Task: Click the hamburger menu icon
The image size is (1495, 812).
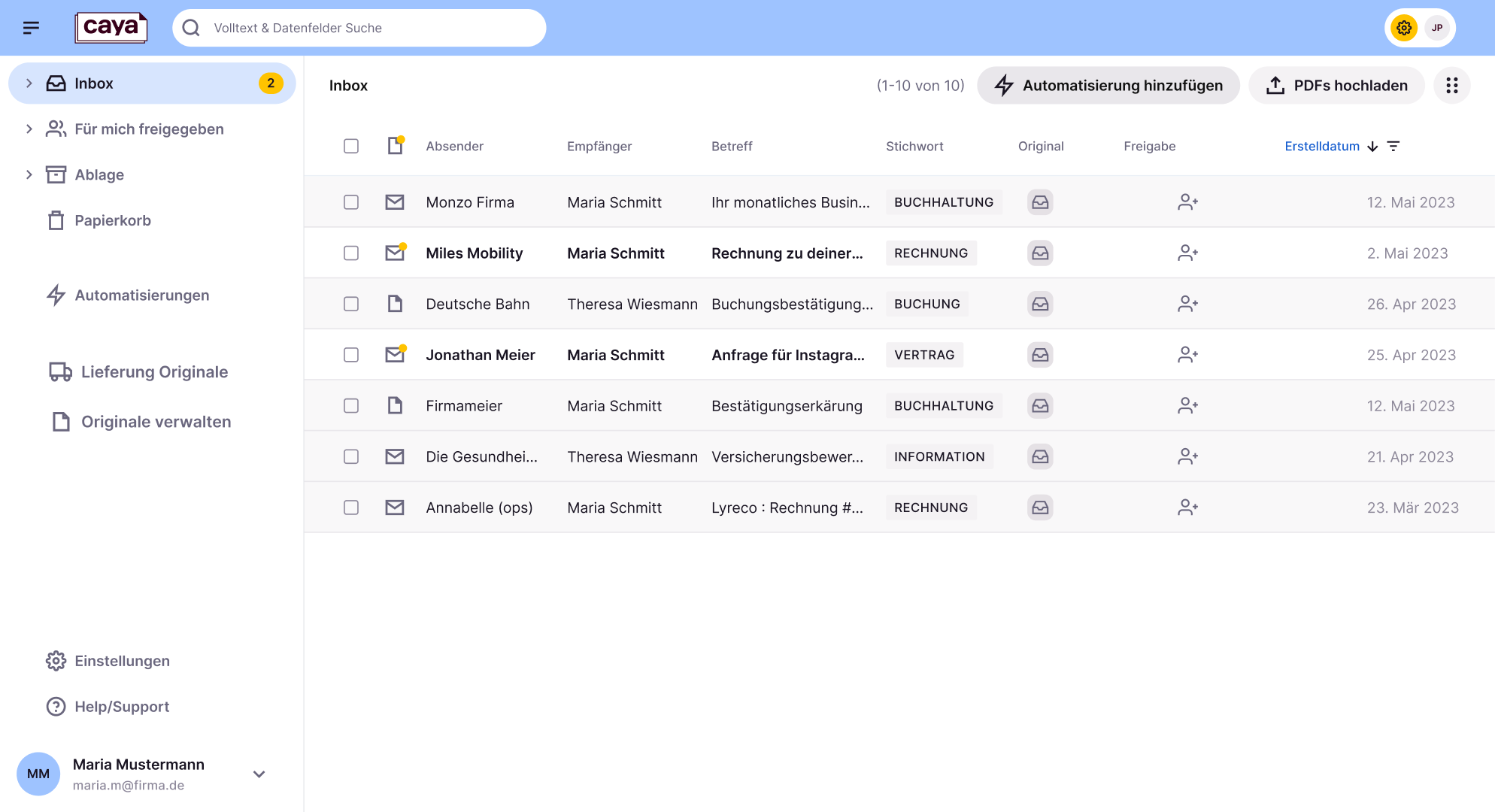Action: 31,28
